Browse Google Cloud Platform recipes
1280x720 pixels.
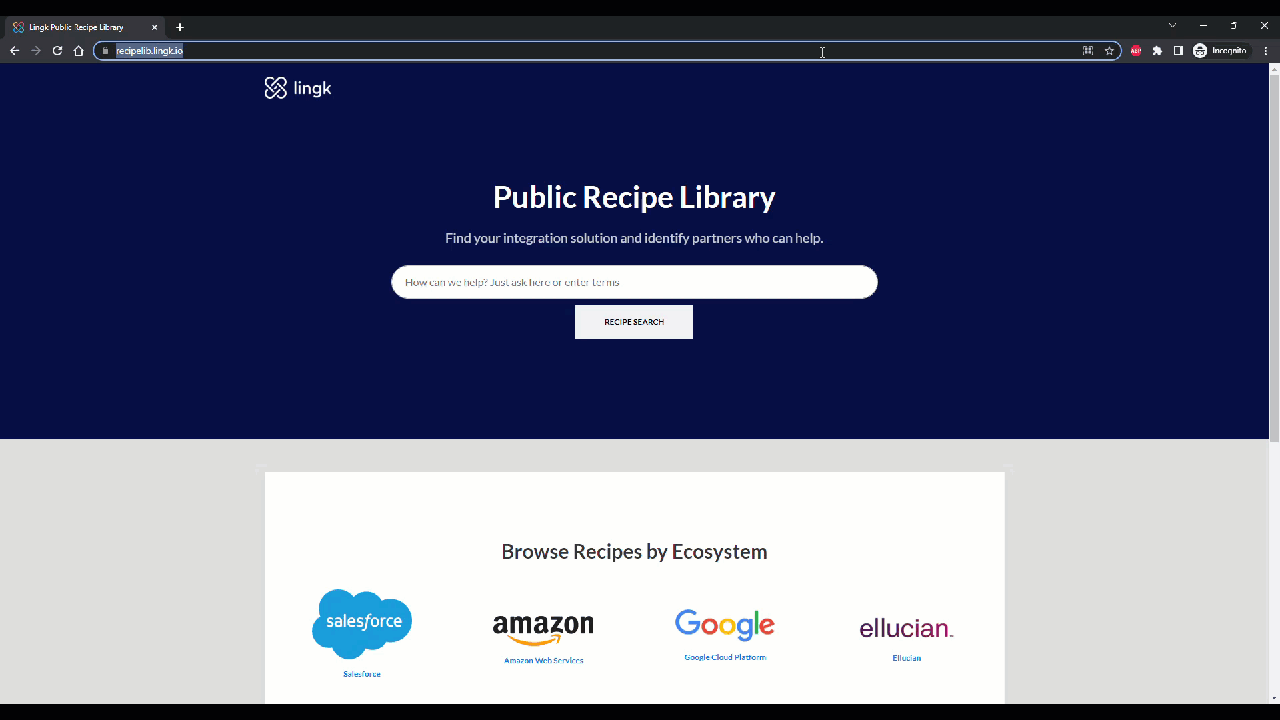click(x=724, y=625)
